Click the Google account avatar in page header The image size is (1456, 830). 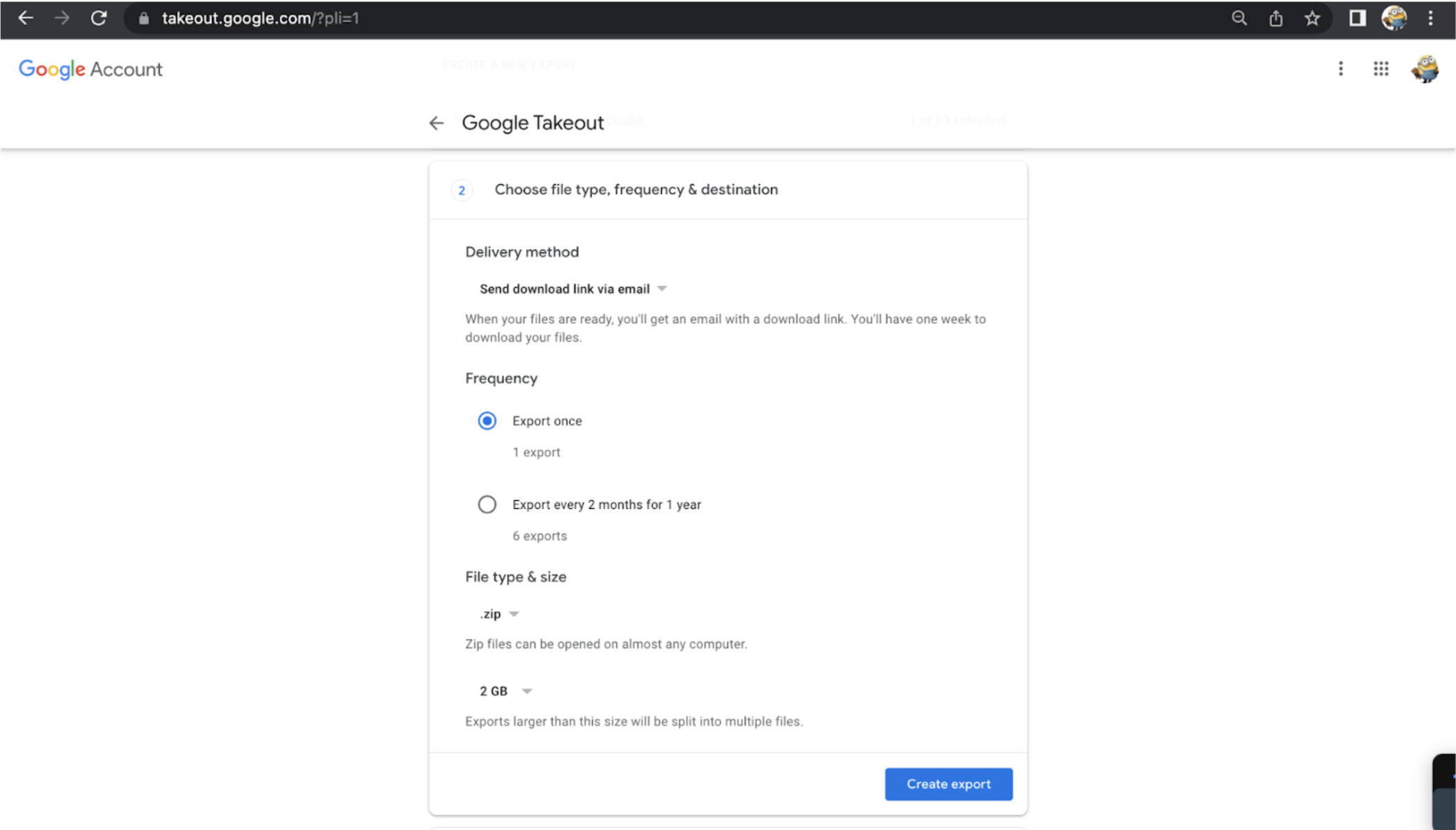(1425, 68)
